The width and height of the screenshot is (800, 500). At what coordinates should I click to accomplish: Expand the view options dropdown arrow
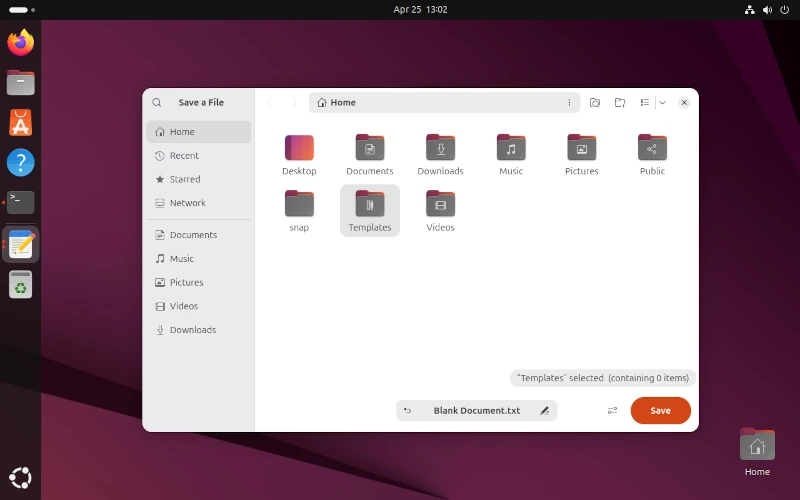662,103
